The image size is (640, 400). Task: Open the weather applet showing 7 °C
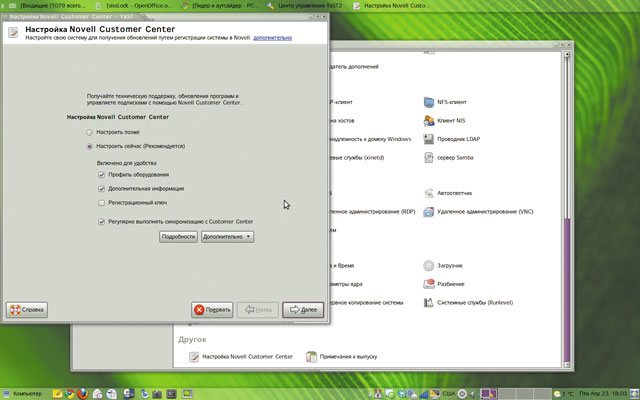(x=564, y=394)
